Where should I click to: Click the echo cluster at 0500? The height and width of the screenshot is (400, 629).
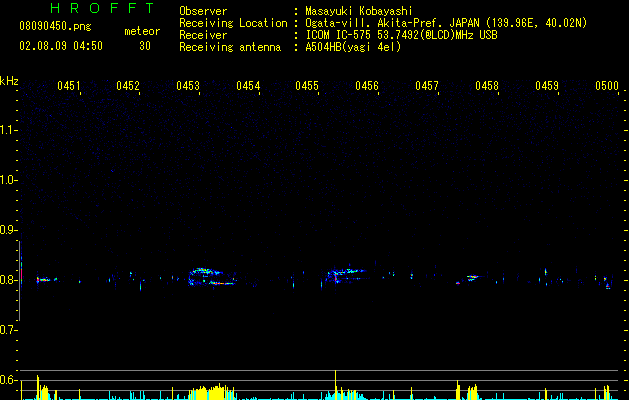(x=607, y=282)
